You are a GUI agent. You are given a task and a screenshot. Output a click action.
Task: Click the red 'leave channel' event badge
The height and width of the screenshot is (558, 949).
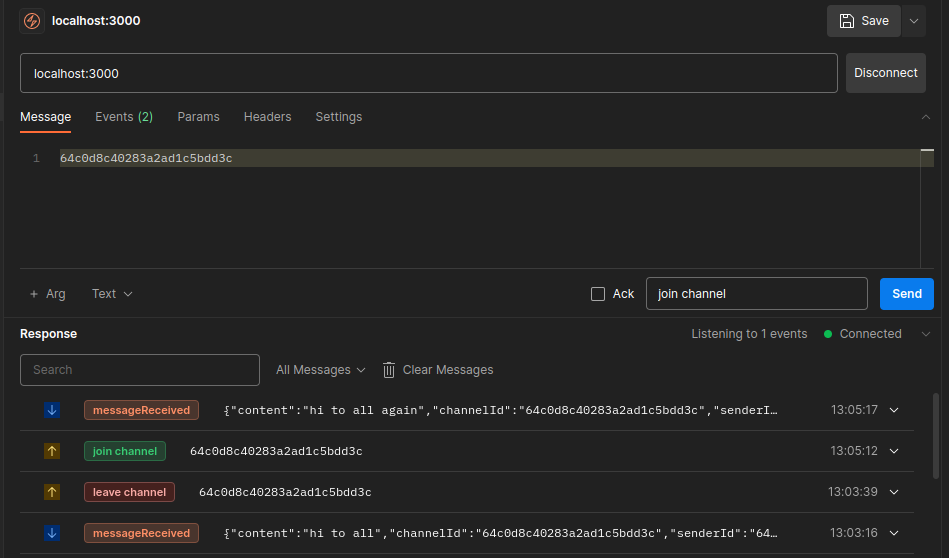pos(129,493)
